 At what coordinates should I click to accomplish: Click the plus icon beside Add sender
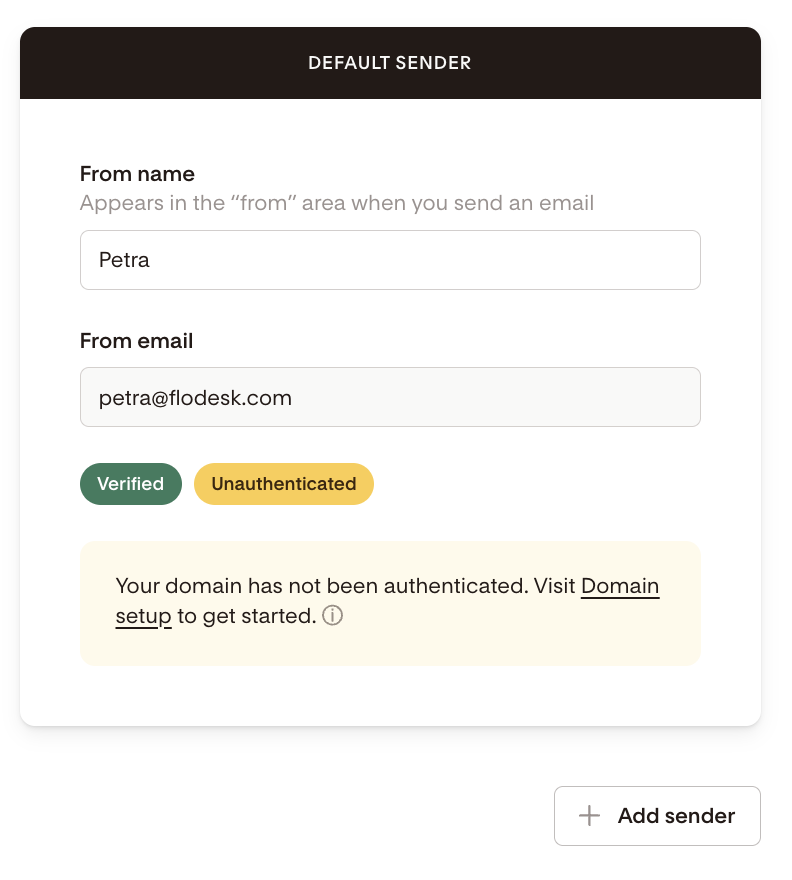590,816
